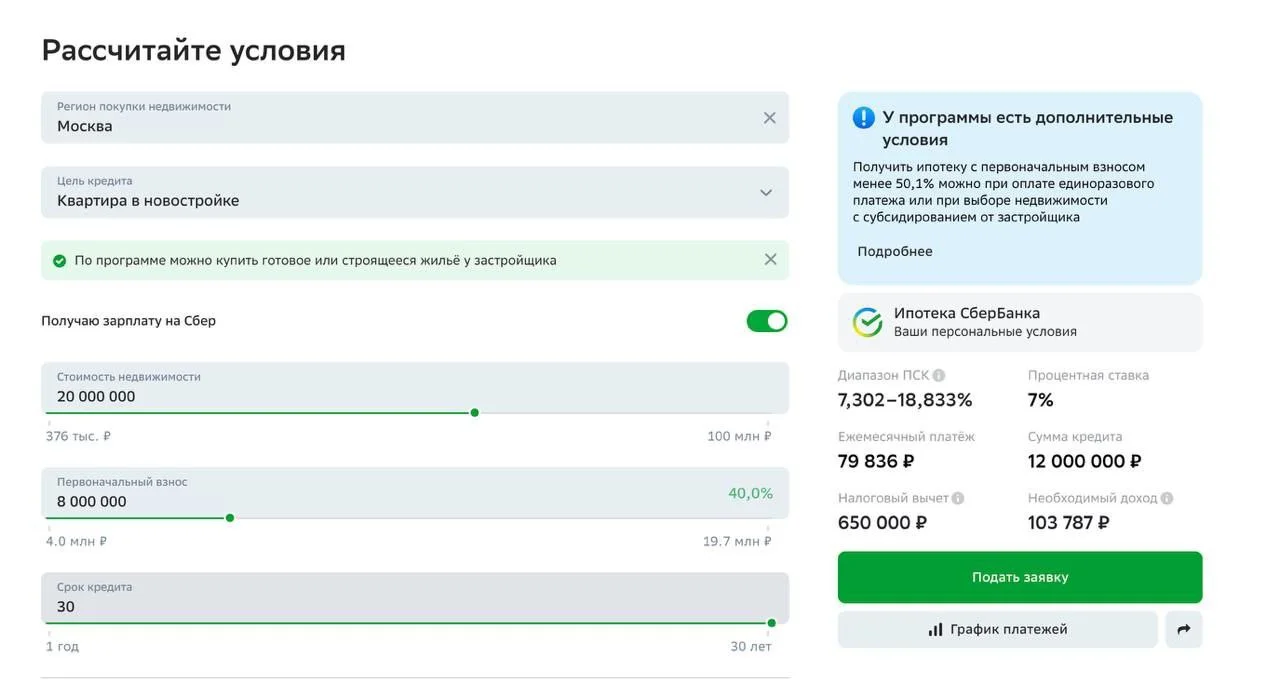The image size is (1280, 683).
Task: Click the 4.0 млн ₽ minimum label
Action: [76, 541]
